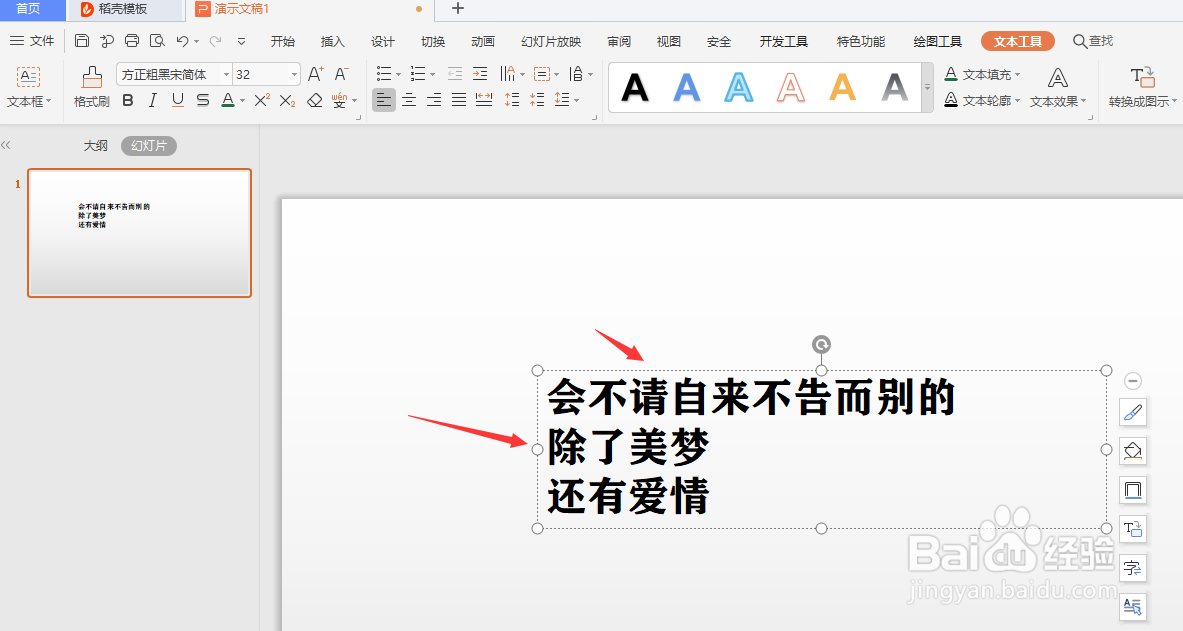Click the 文本框 text box button

point(29,87)
